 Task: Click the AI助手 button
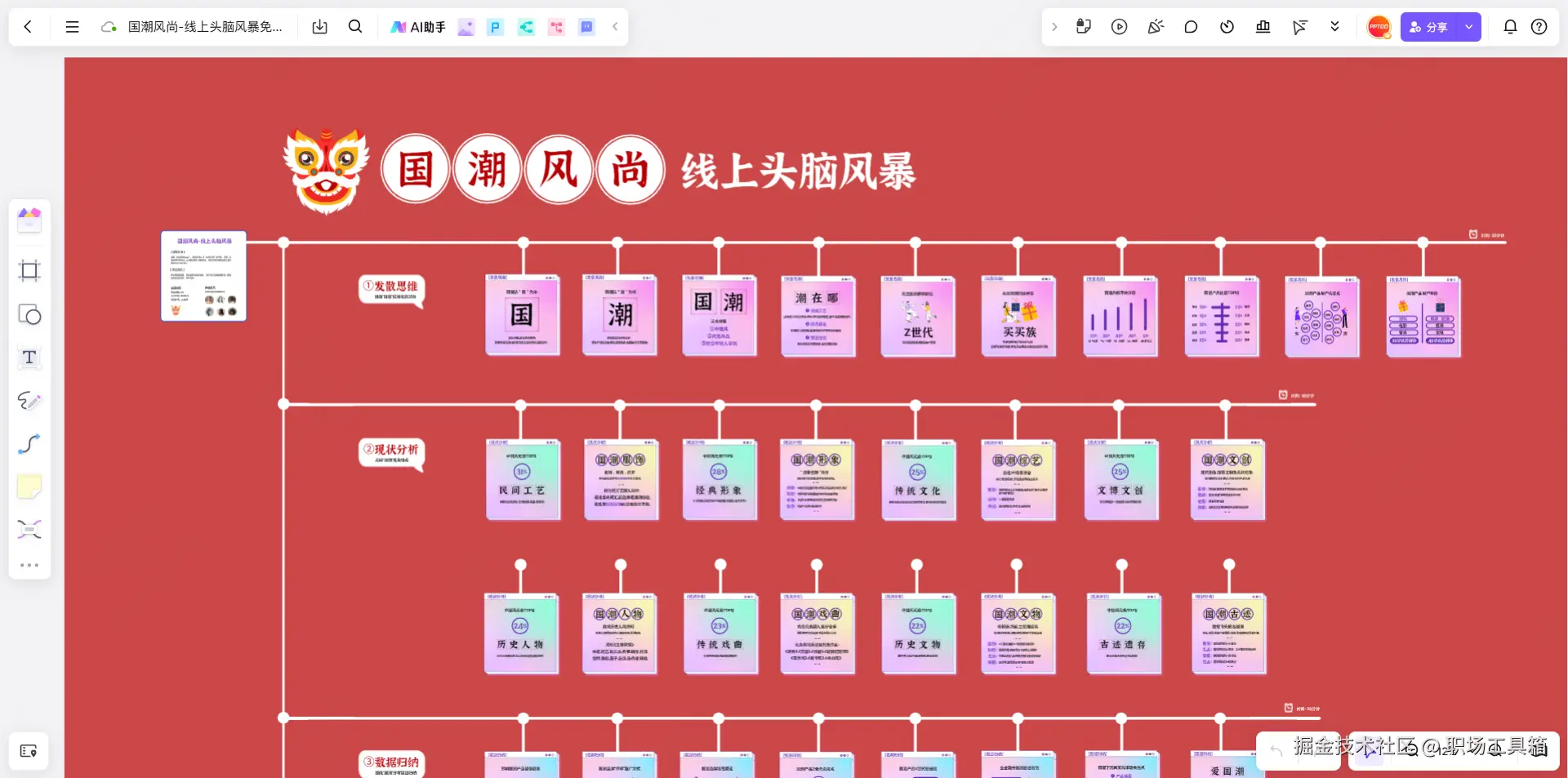pyautogui.click(x=417, y=26)
